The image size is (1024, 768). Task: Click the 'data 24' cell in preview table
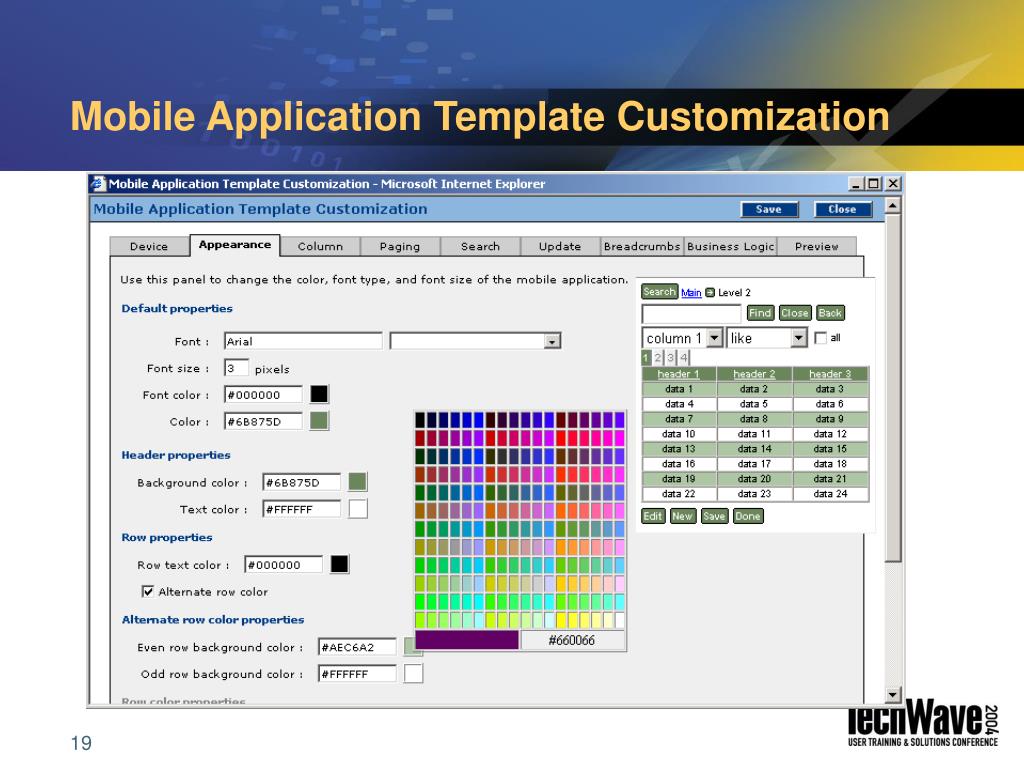(x=830, y=494)
